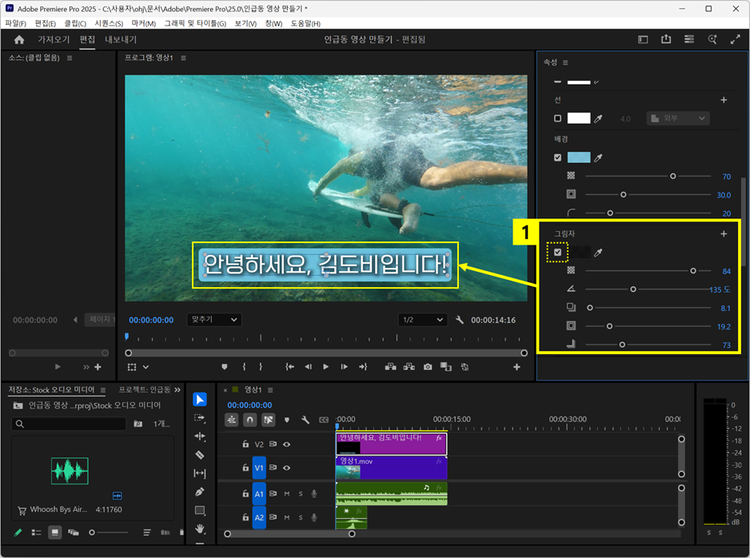Open the 맞추기 zoom level dropdown
Viewport: 750px width, 558px height.
(x=214, y=320)
